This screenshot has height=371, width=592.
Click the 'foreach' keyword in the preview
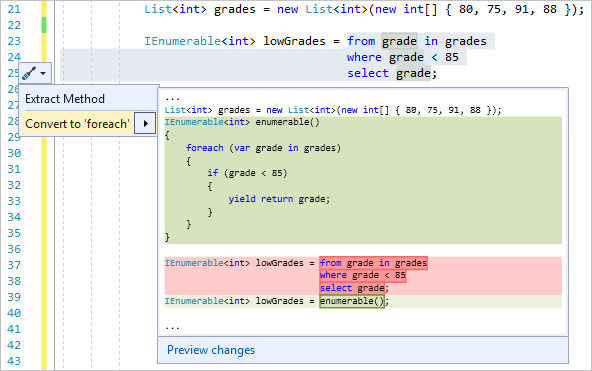click(x=205, y=148)
